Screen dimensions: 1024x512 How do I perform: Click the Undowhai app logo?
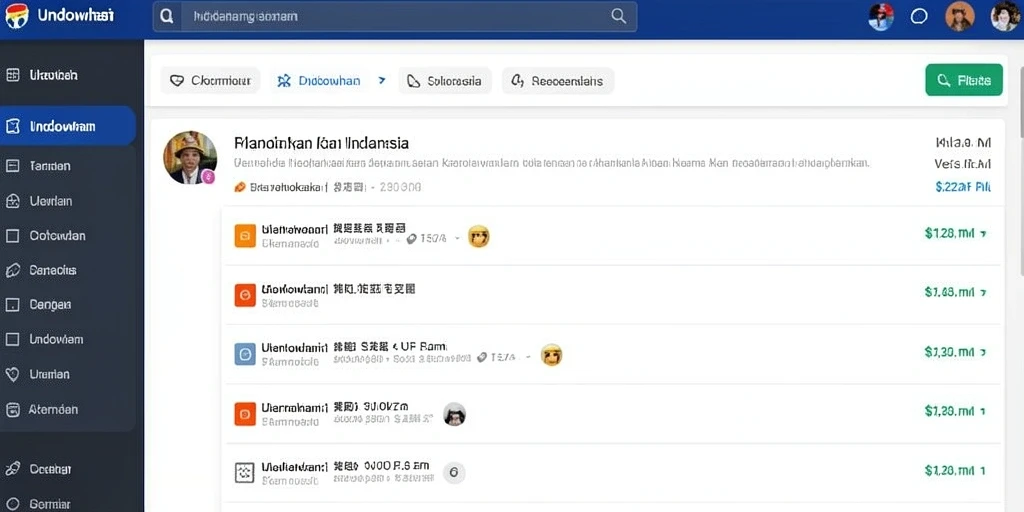pyautogui.click(x=16, y=16)
